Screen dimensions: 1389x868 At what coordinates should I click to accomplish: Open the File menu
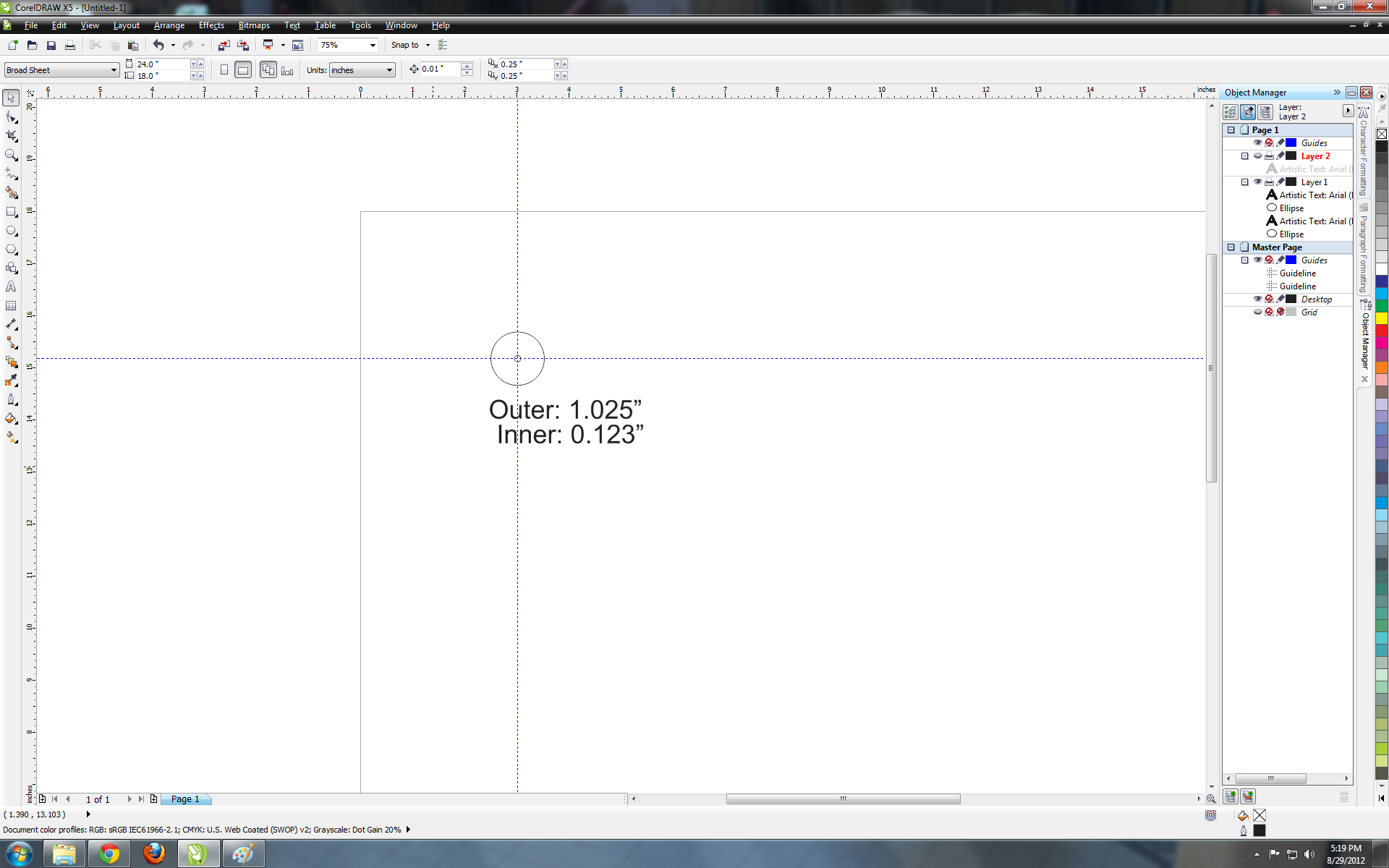(x=30, y=25)
